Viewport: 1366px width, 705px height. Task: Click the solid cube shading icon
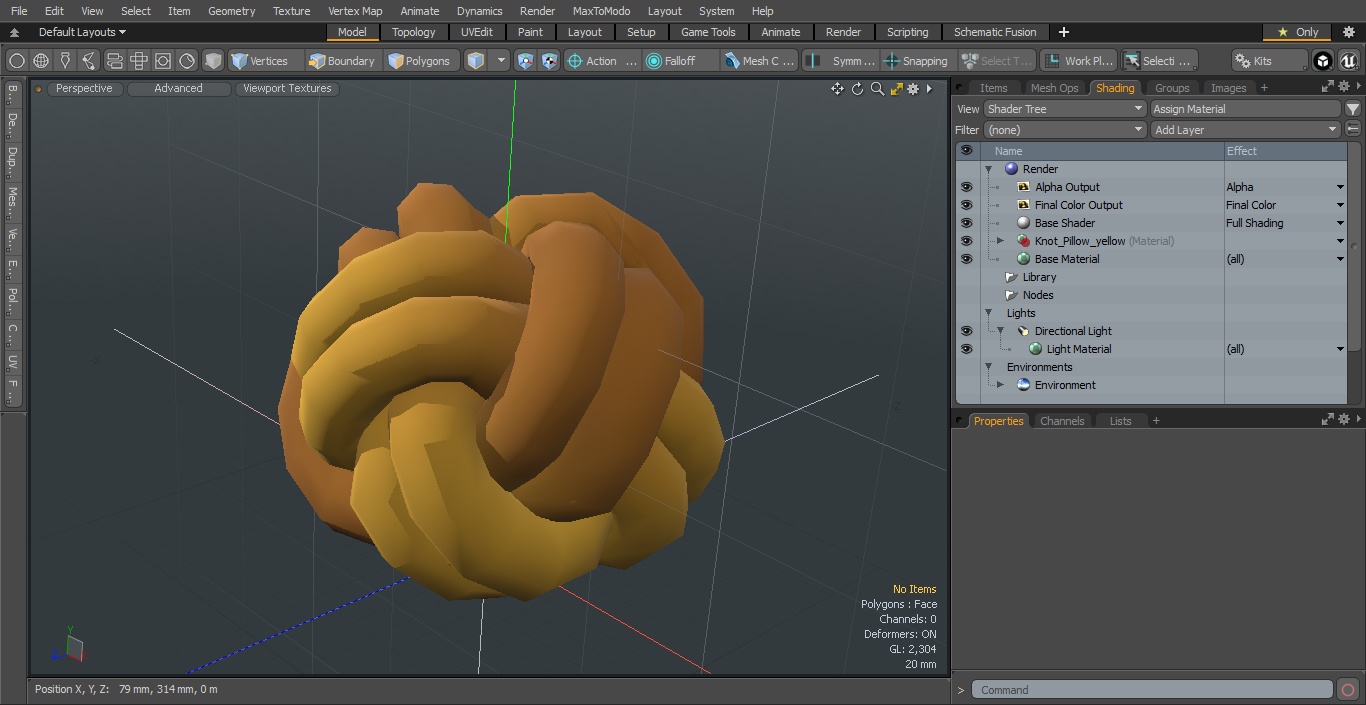click(213, 61)
